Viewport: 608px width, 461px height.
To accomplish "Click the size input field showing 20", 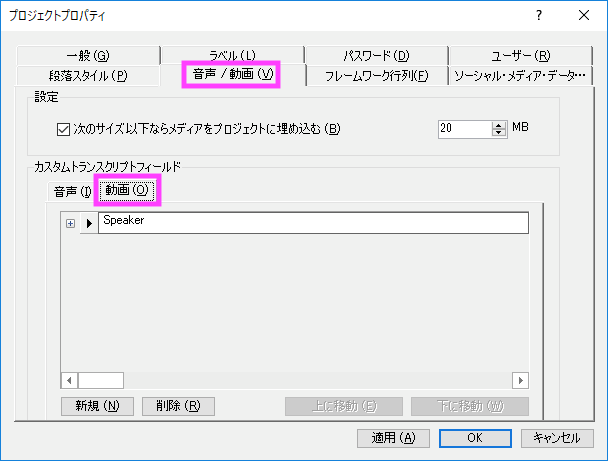I will (463, 129).
